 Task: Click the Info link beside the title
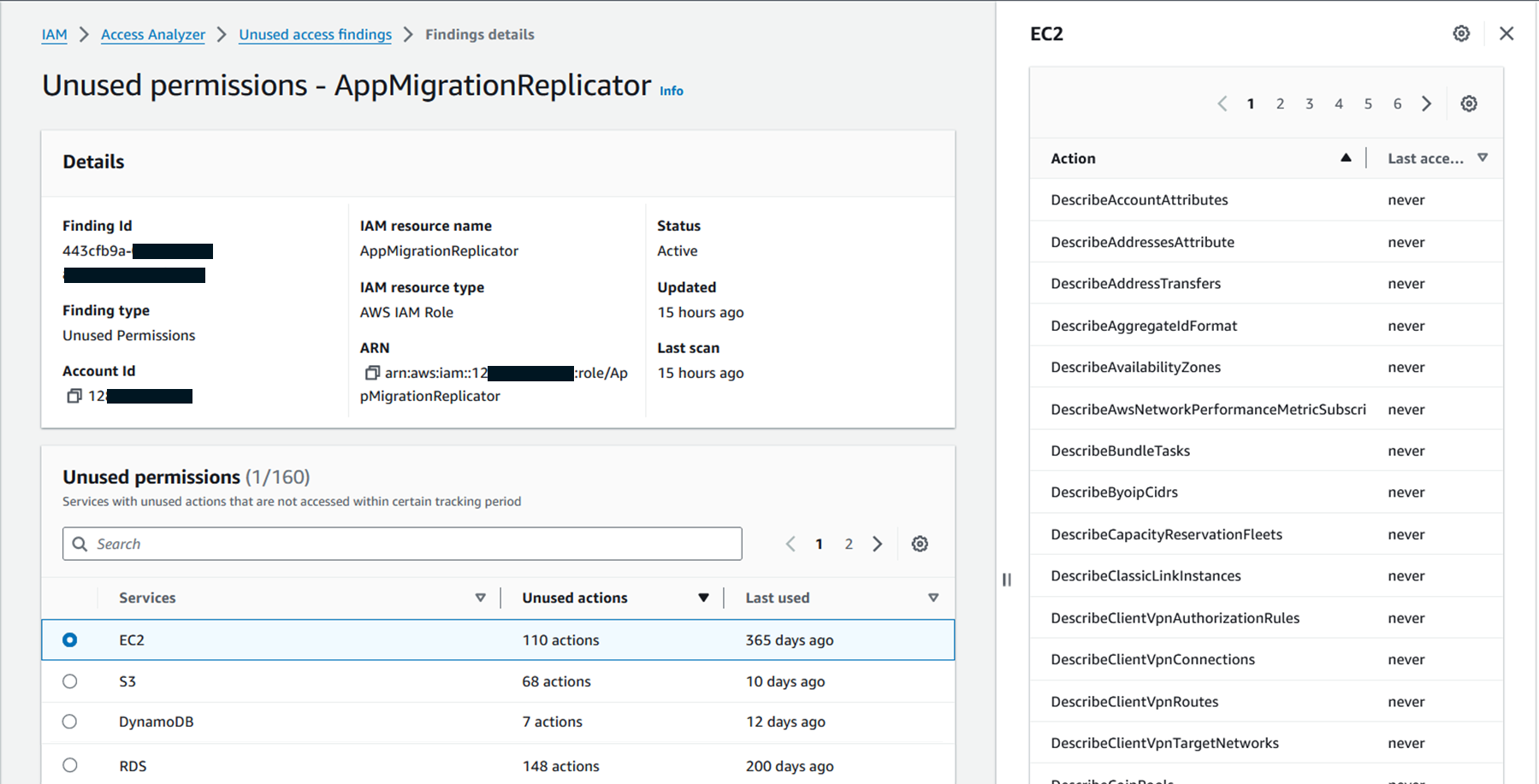(x=672, y=91)
